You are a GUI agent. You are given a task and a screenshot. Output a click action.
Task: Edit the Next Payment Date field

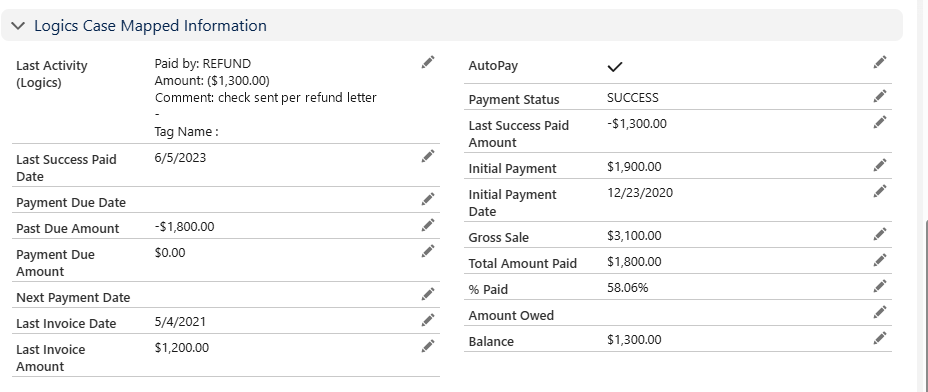point(428,294)
